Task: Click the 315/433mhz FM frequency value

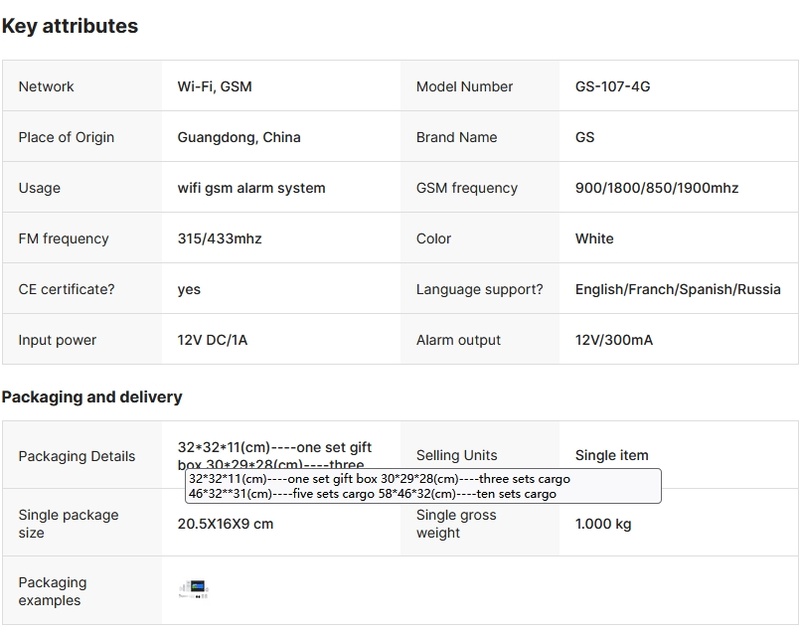Action: pos(220,239)
